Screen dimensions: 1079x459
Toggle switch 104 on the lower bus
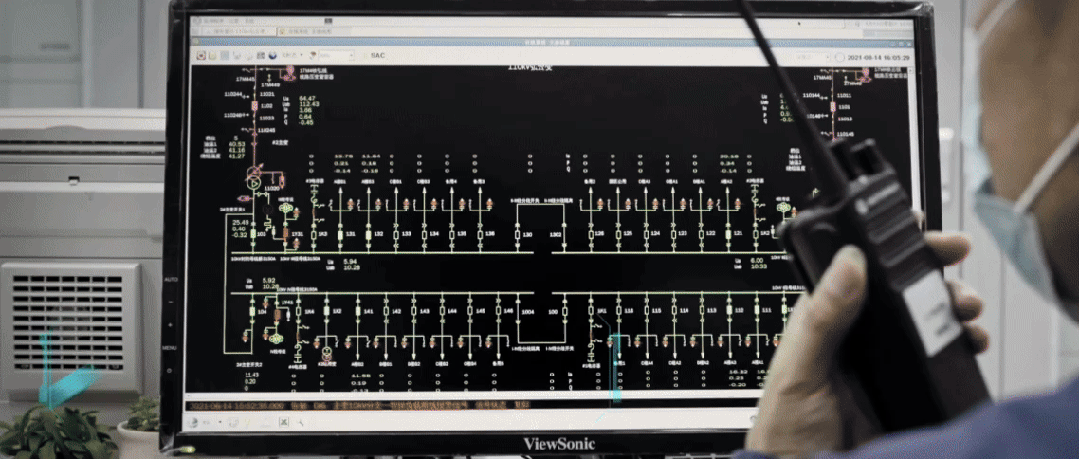[250, 313]
